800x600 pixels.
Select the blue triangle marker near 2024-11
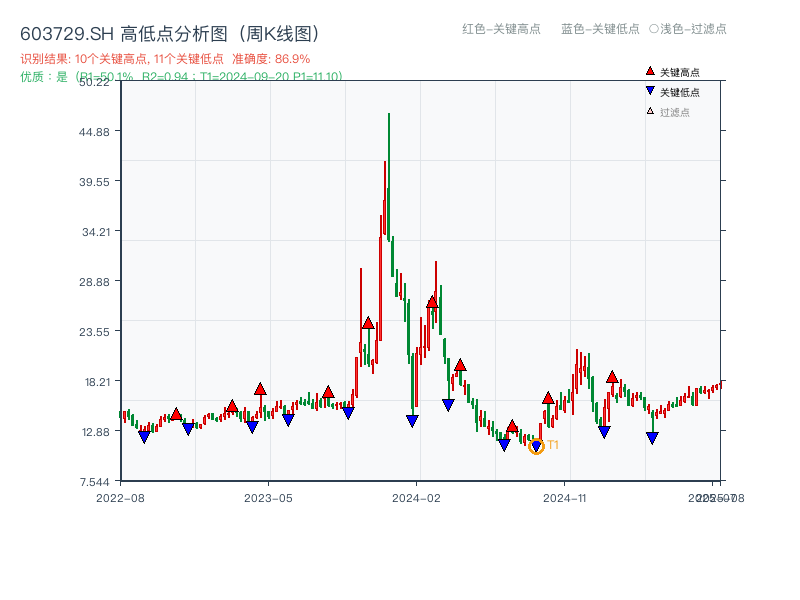603,431
